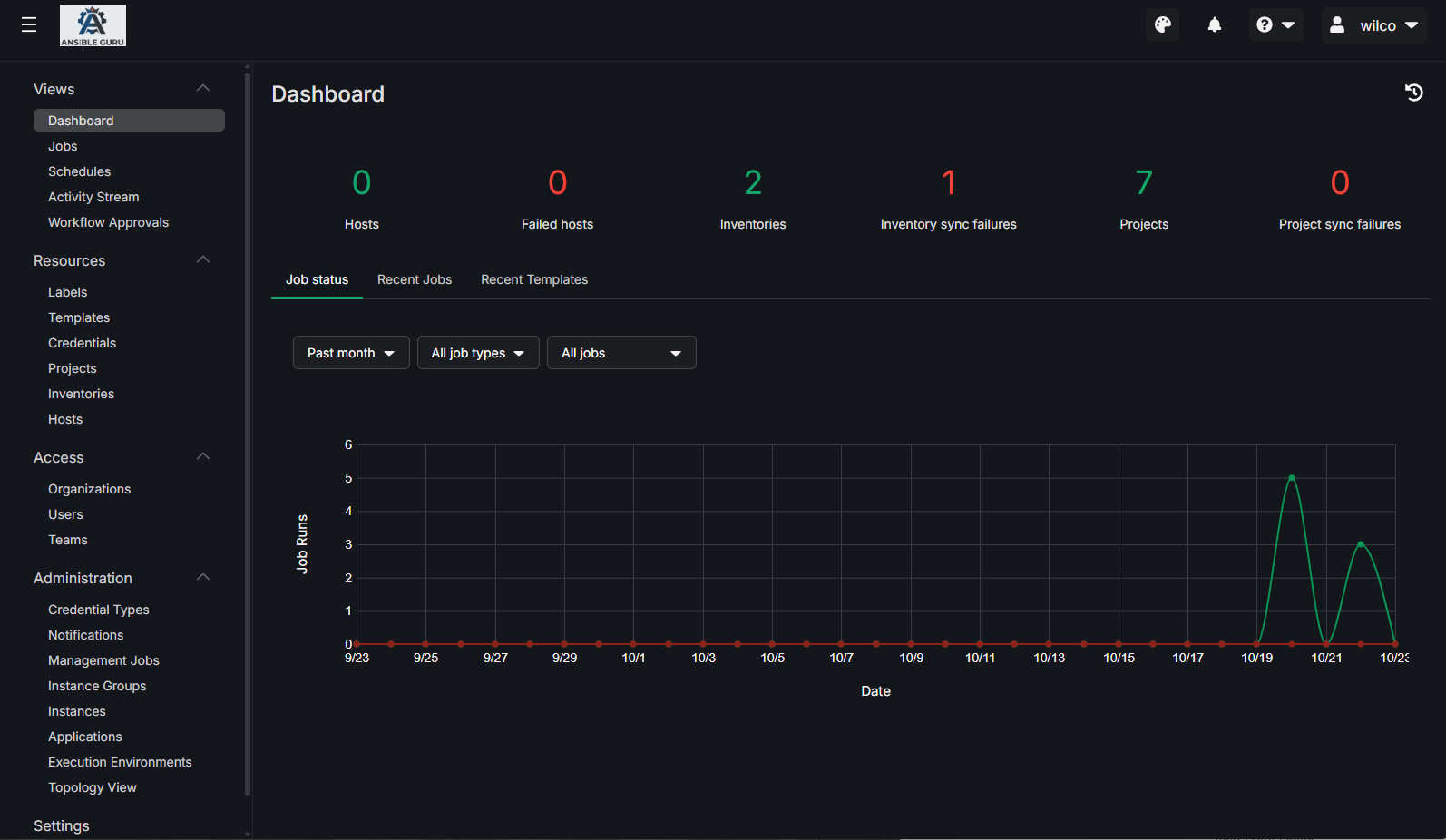Open Management Jobs

coord(103,660)
